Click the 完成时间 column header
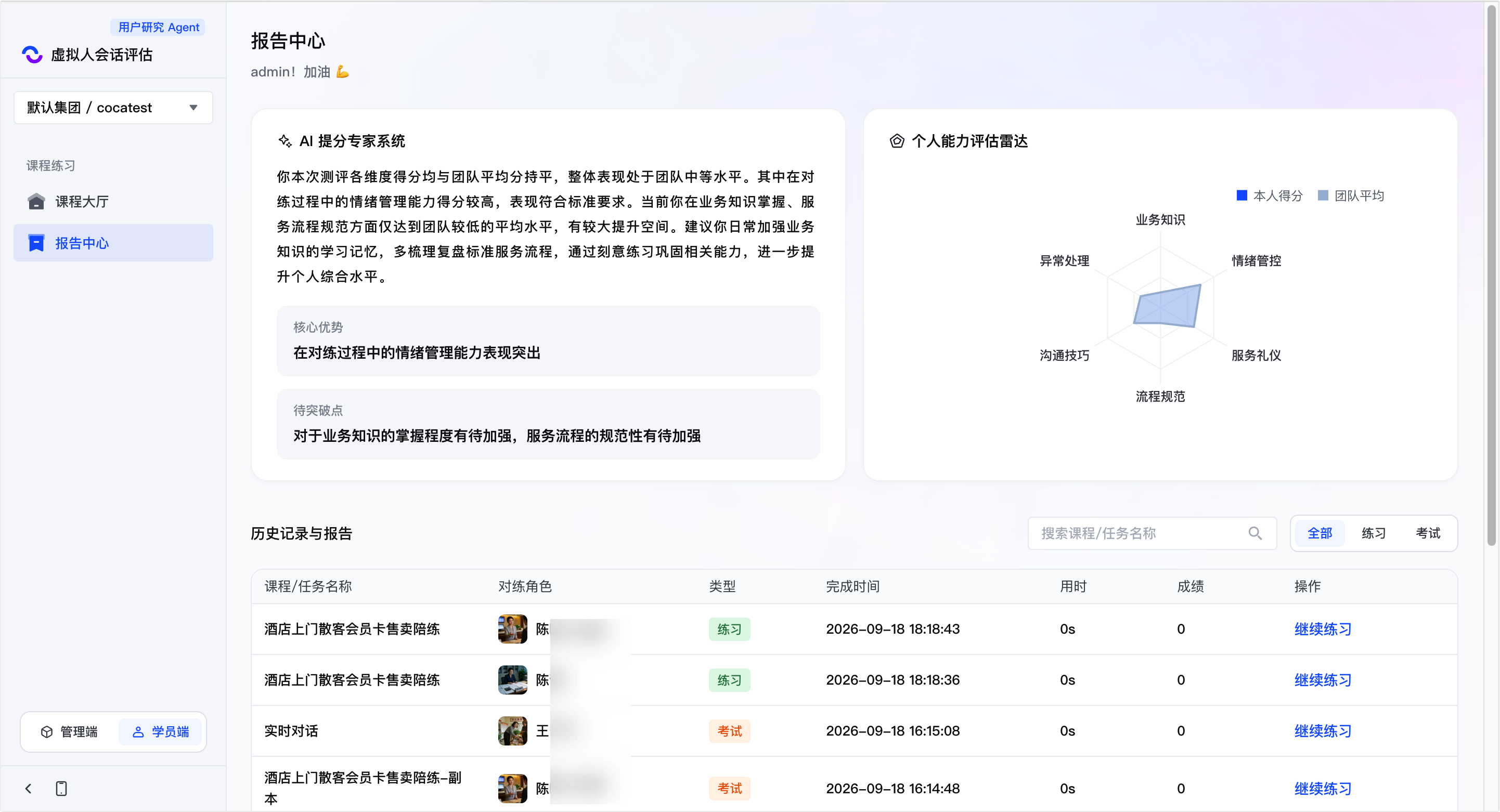1500x812 pixels. (852, 586)
